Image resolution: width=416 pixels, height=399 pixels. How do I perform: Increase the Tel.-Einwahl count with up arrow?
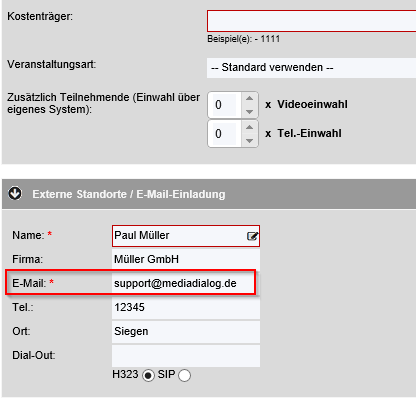[249, 127]
